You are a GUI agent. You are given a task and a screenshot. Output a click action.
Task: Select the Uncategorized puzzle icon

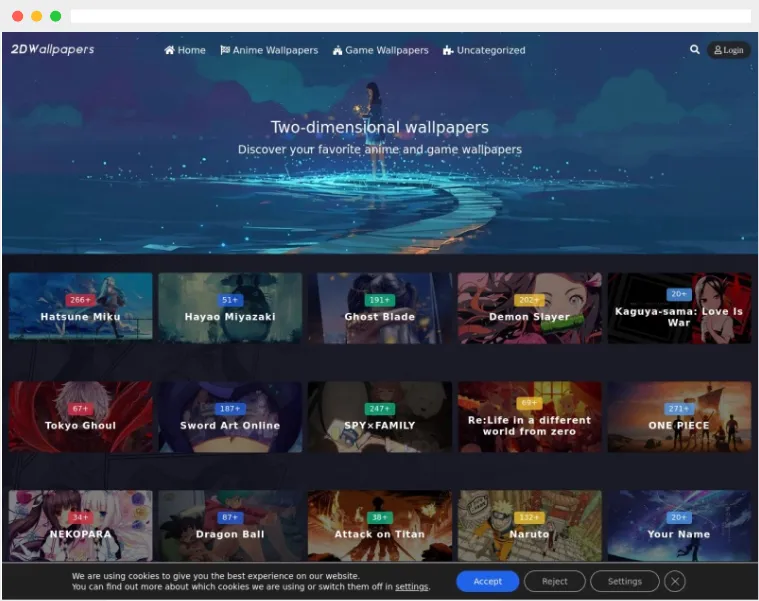pos(448,50)
